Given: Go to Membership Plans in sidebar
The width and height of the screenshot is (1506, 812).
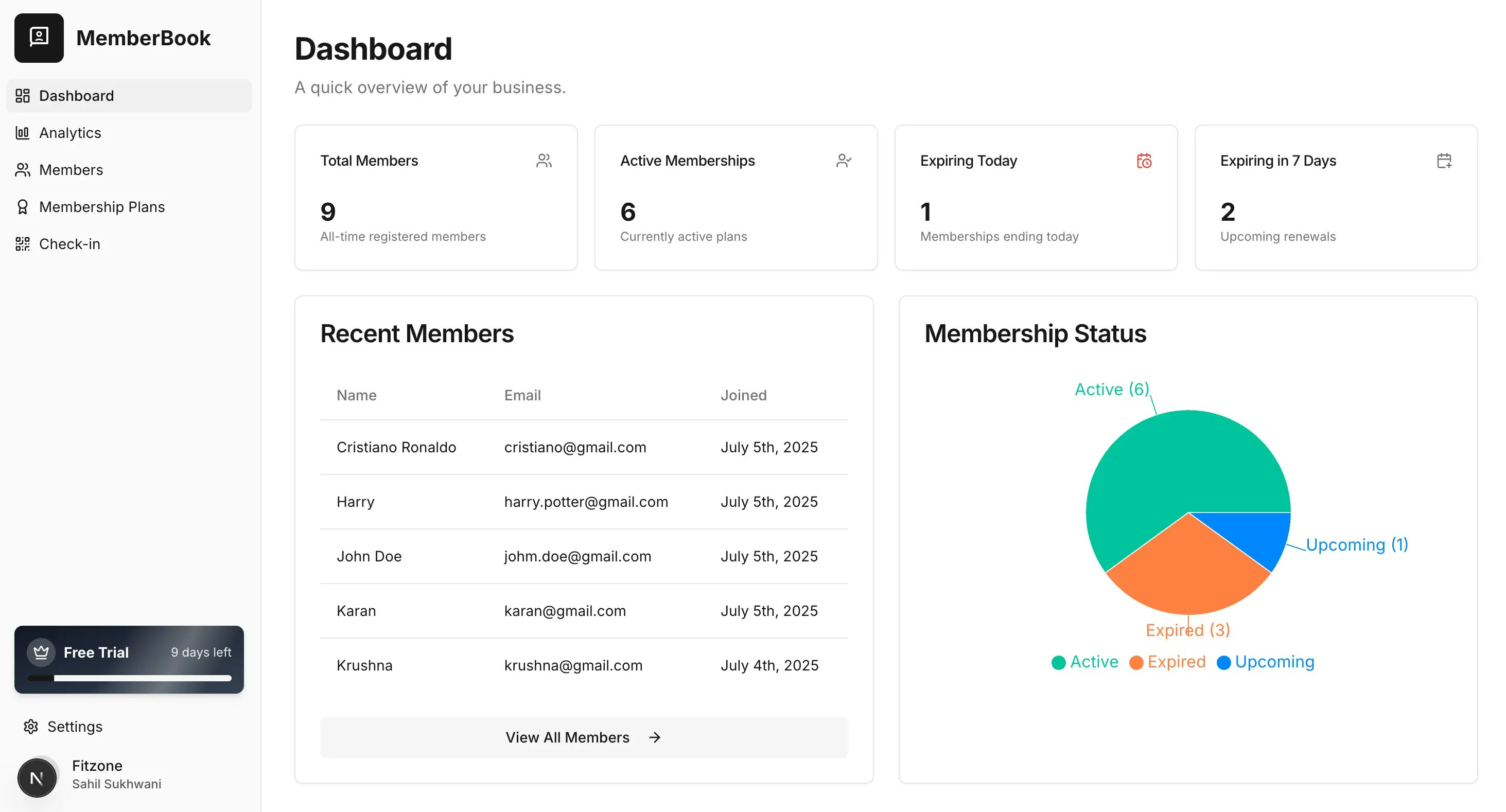Looking at the screenshot, I should point(102,207).
